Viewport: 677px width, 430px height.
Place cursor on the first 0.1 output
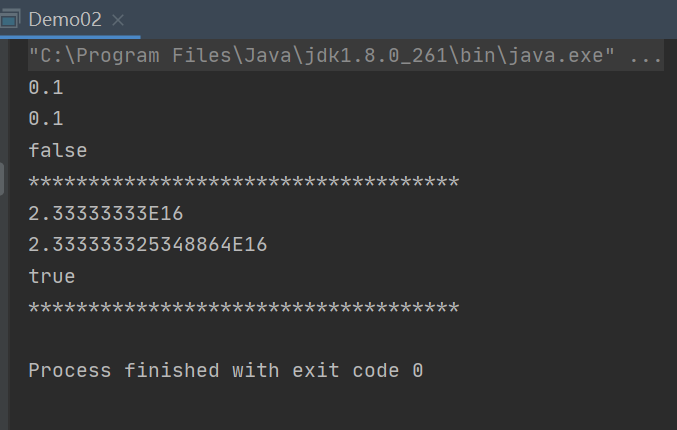tap(46, 88)
